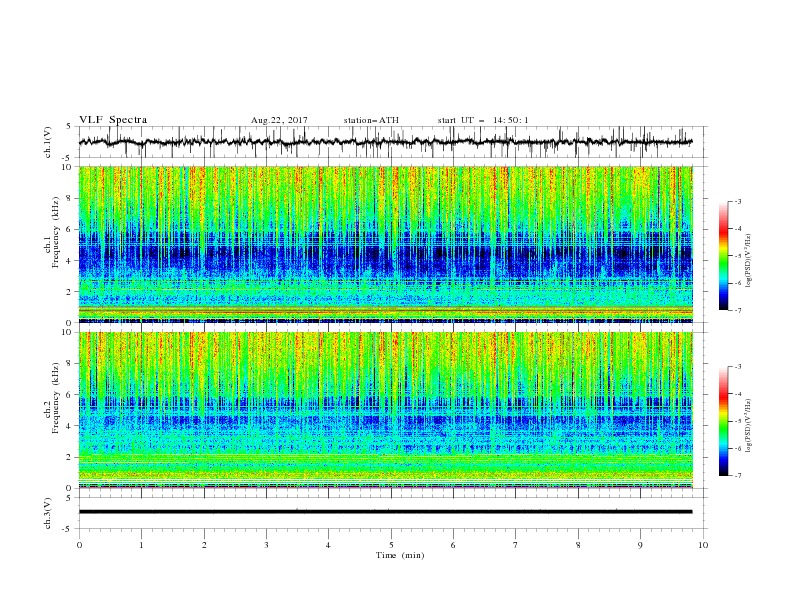Viewport: 792px width, 612px height.
Task: Click time axis tick label "8"
Action: point(578,545)
